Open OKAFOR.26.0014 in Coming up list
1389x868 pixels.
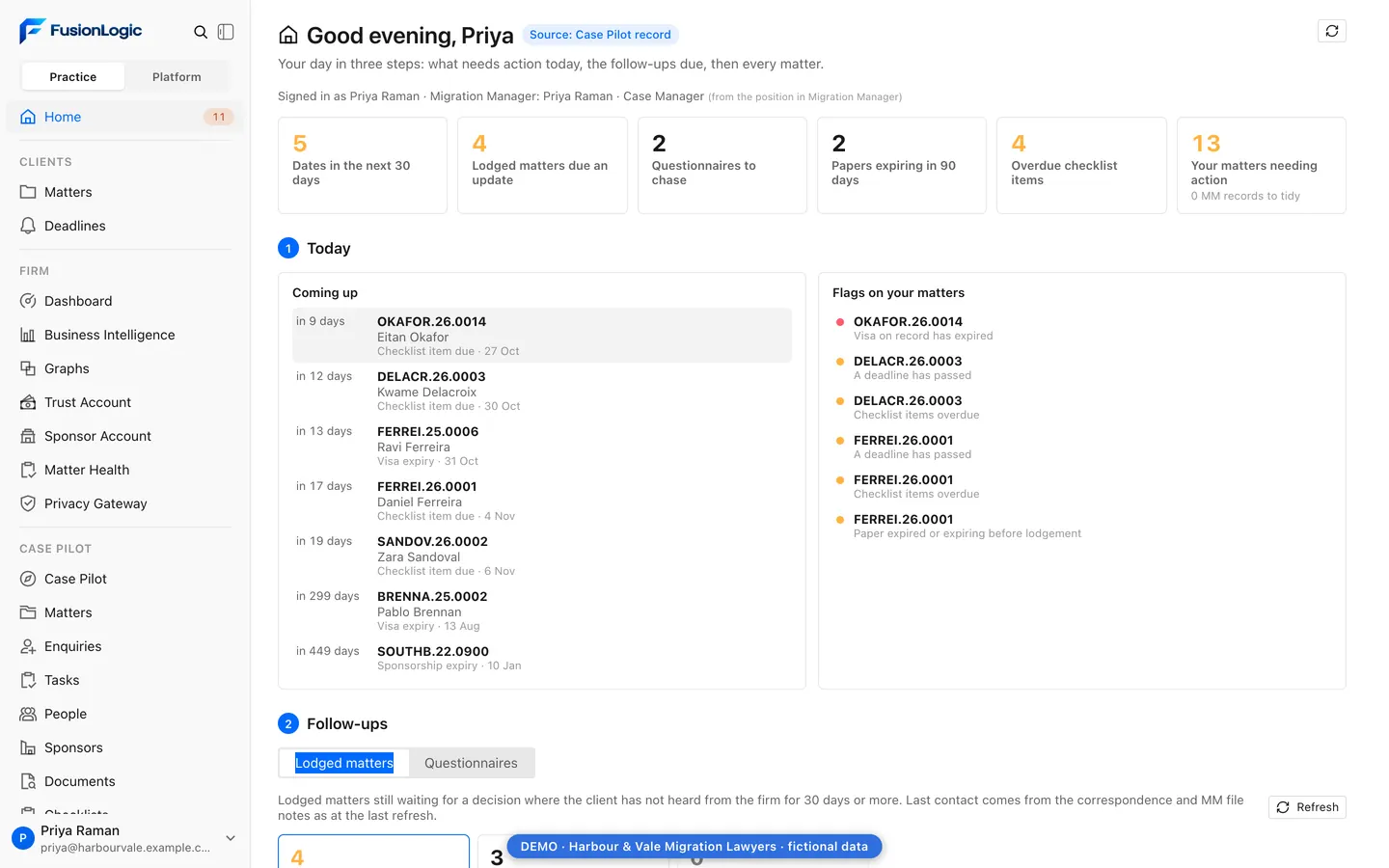[x=541, y=336]
